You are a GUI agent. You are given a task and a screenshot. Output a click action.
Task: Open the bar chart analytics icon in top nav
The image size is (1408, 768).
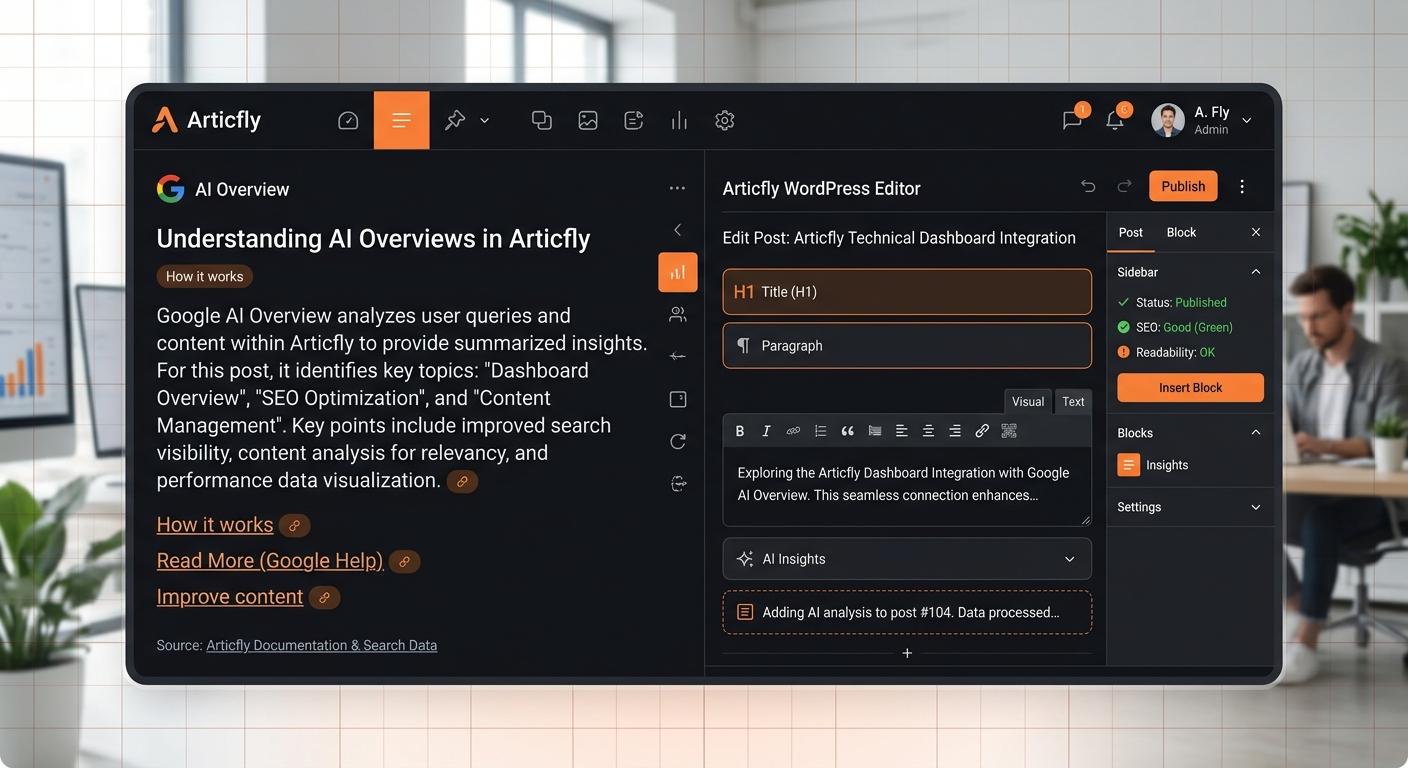[x=679, y=120]
